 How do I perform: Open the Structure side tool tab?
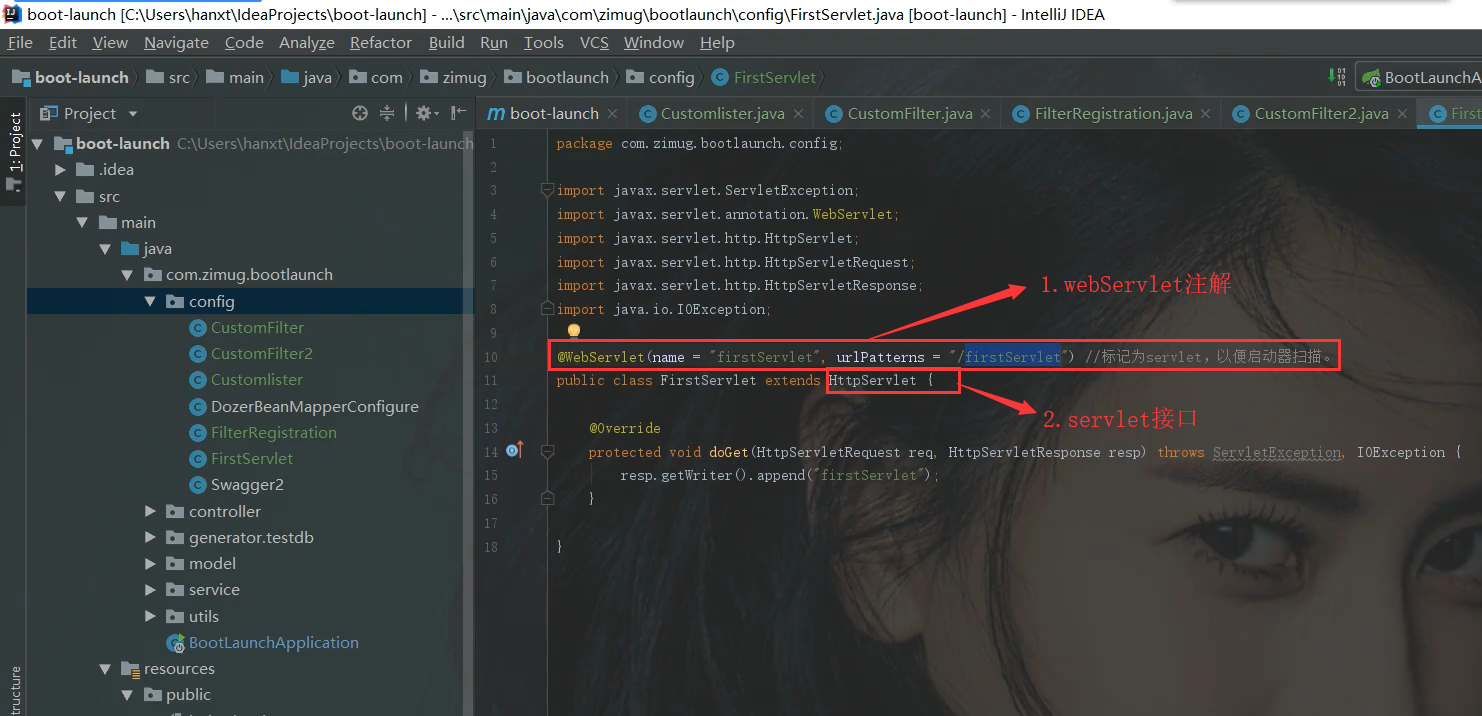14,692
